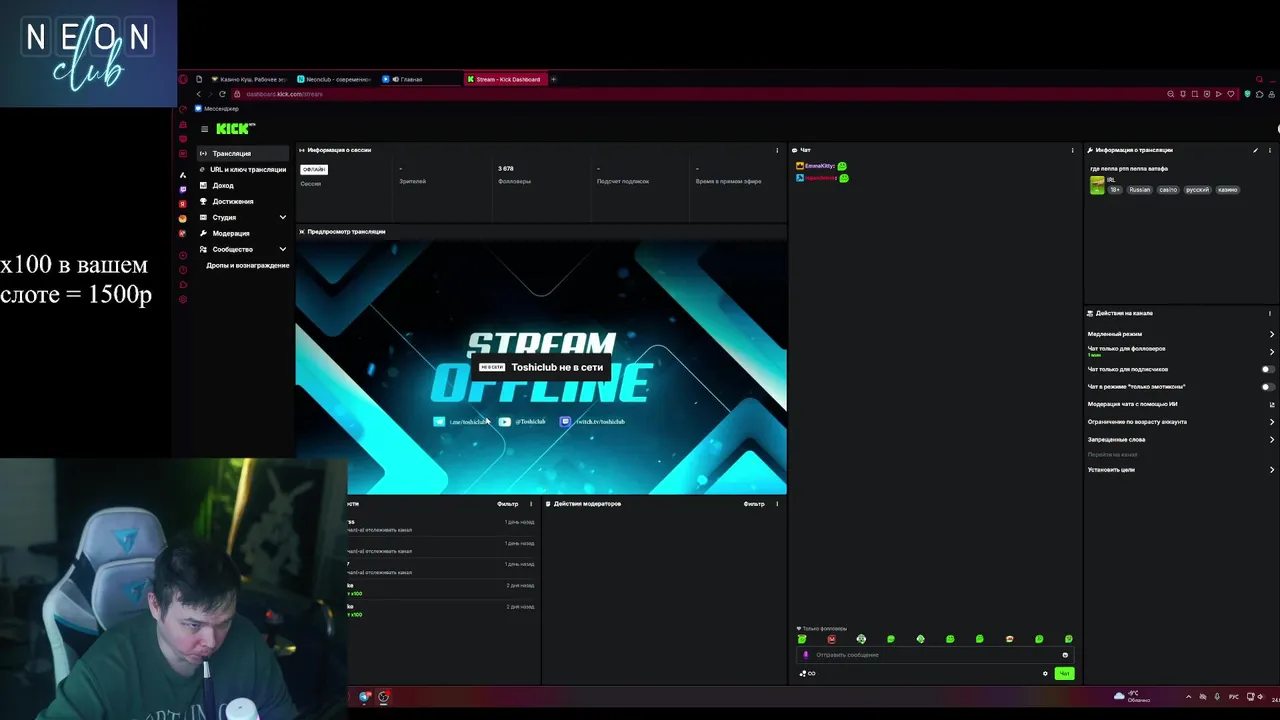This screenshot has width=1280, height=720.
Task: Click the weather widget in the taskbar
Action: point(1132,696)
